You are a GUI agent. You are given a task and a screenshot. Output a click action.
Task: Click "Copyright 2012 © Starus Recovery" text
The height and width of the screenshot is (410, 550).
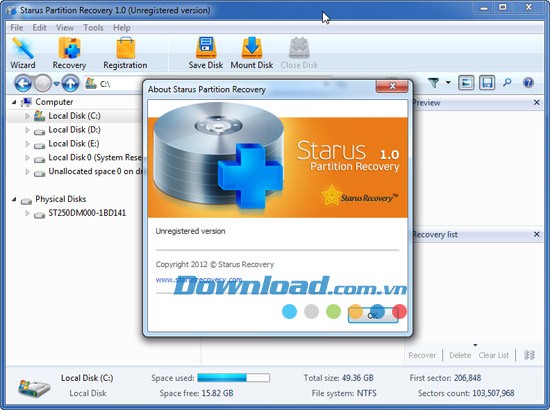[x=215, y=264]
